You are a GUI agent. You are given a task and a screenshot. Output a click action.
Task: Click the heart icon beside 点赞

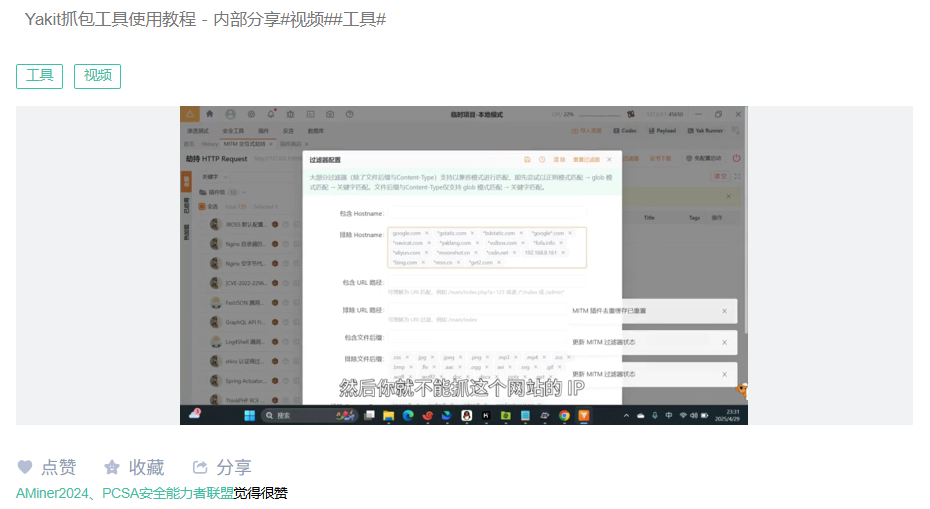(25, 467)
